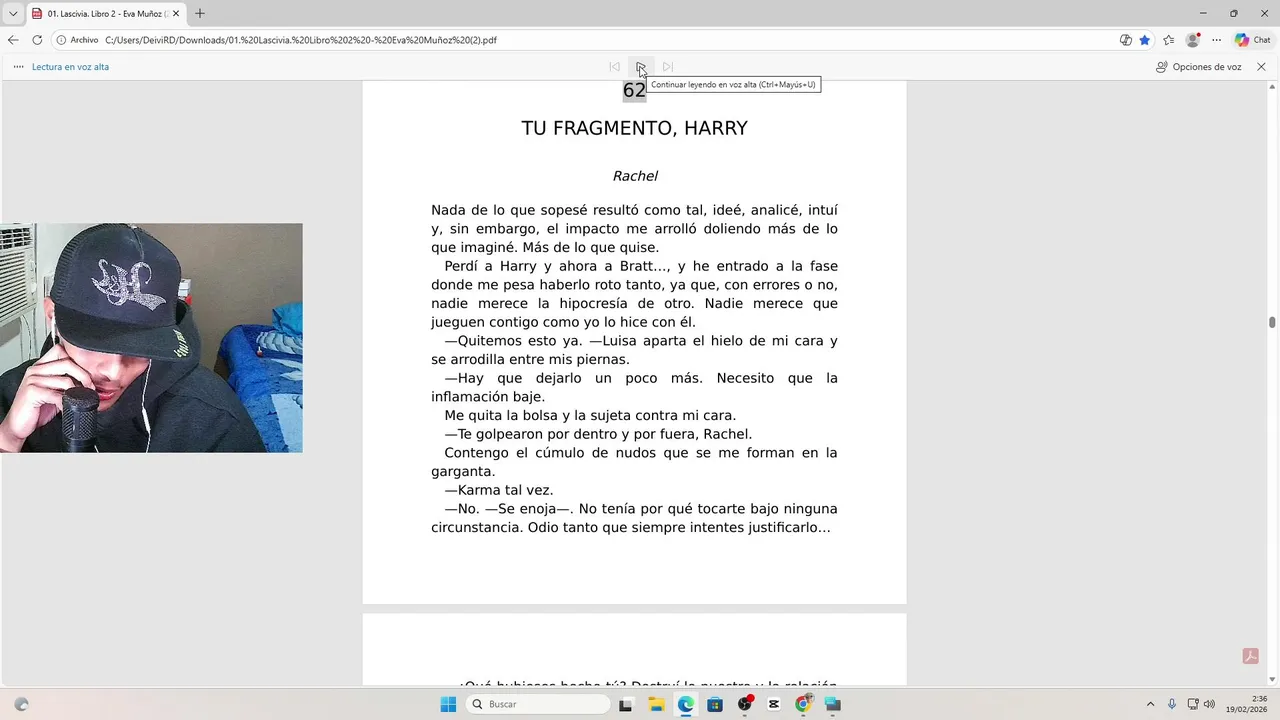Open Edge settings and more menu

[1216, 40]
